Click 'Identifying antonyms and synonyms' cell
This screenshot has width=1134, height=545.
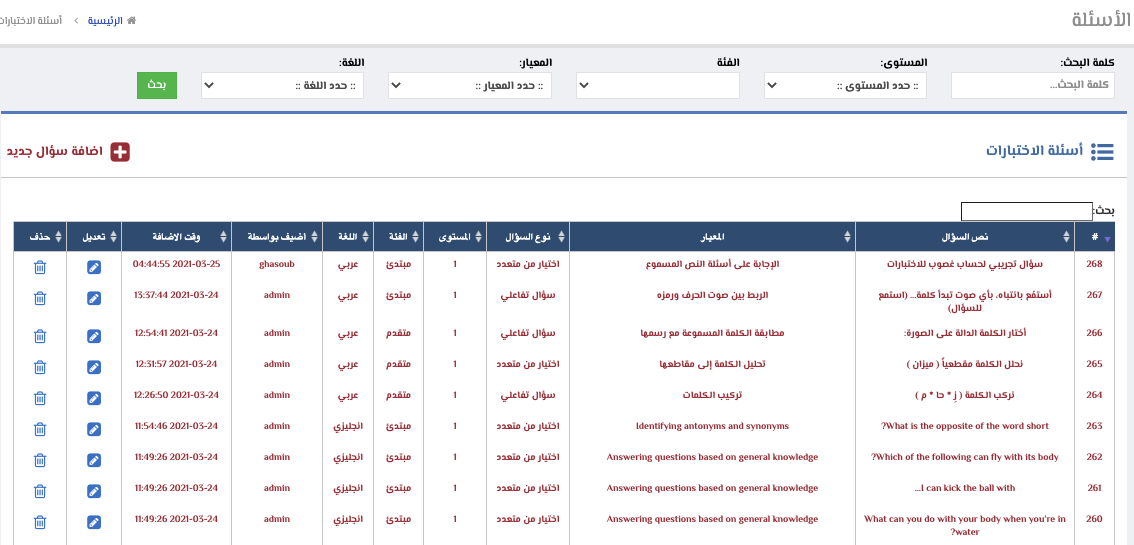click(712, 426)
